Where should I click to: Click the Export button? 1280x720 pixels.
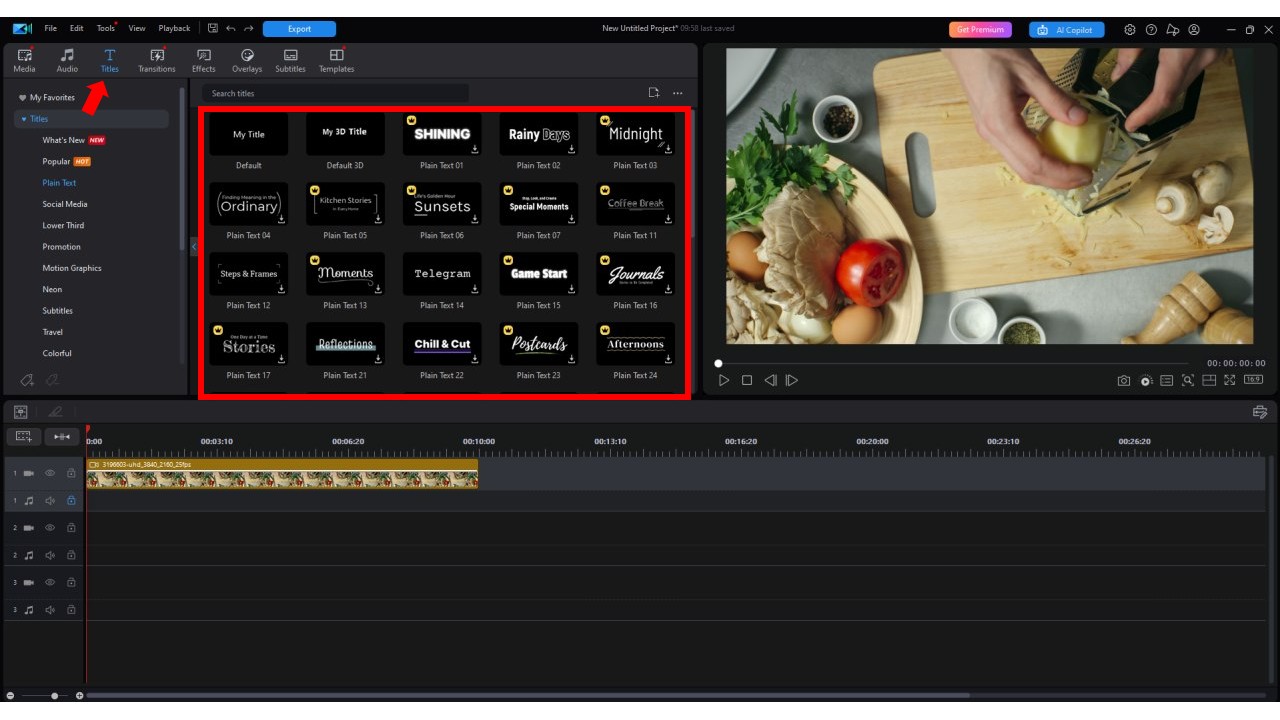(x=299, y=29)
